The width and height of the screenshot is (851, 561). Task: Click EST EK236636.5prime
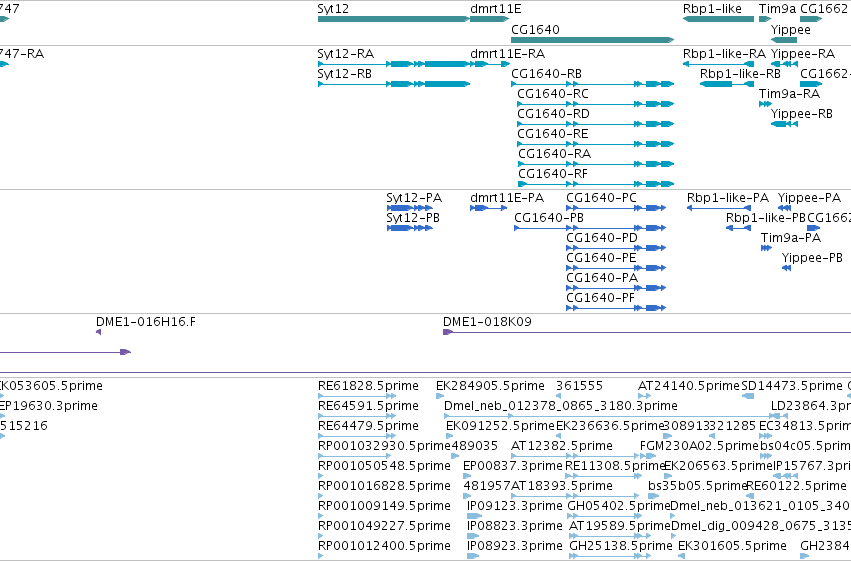pyautogui.click(x=559, y=437)
